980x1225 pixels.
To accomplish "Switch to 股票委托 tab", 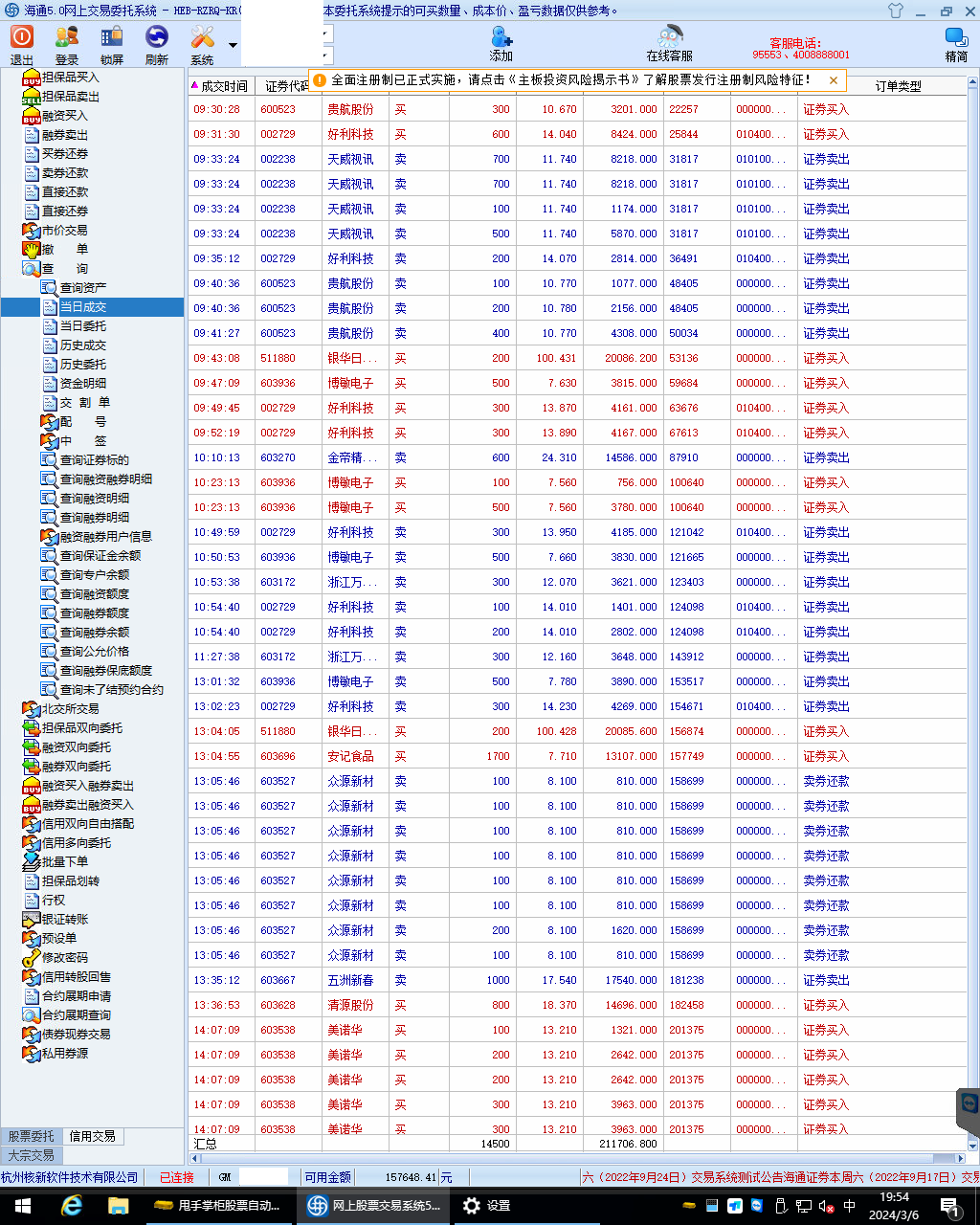I will tap(32, 1136).
